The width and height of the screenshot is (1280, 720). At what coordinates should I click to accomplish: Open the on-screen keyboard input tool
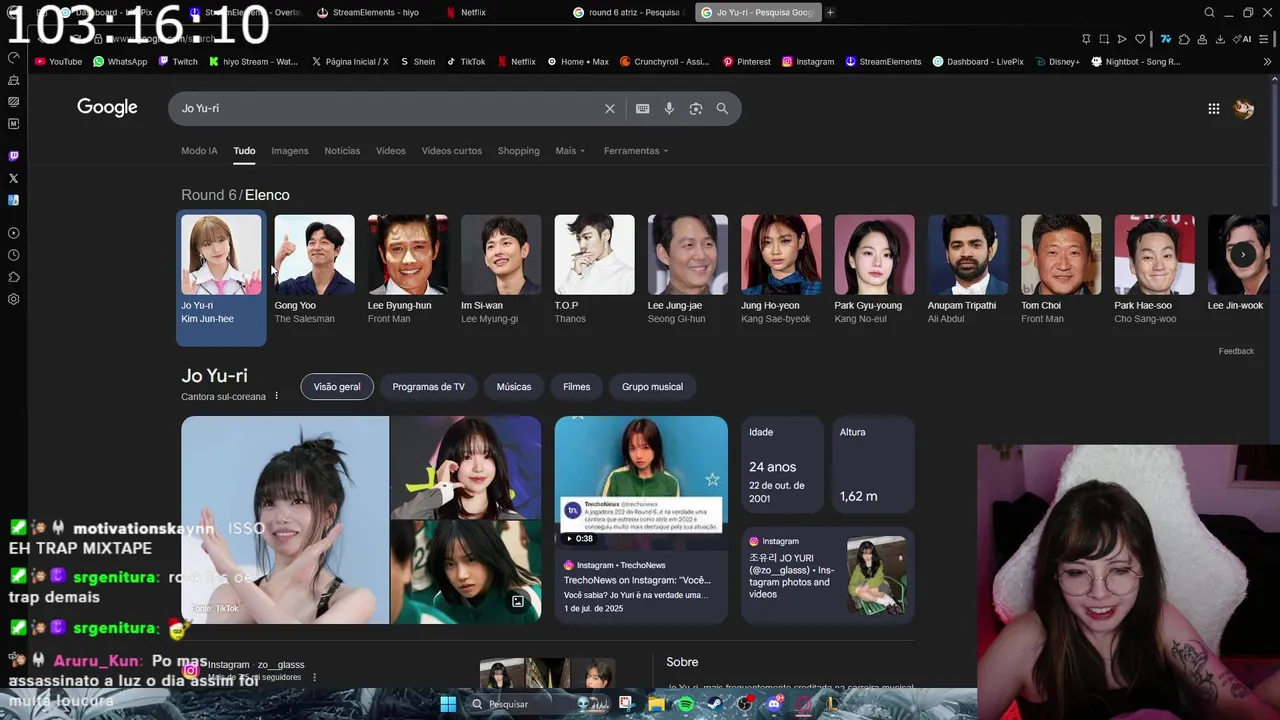[643, 109]
